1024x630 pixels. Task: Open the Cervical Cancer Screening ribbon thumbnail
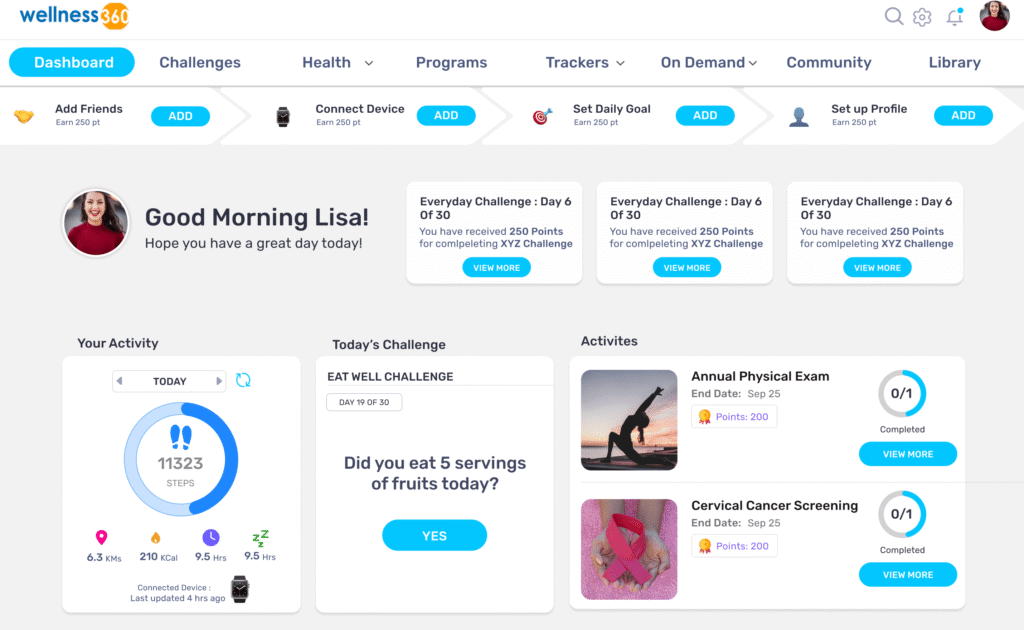coord(629,549)
